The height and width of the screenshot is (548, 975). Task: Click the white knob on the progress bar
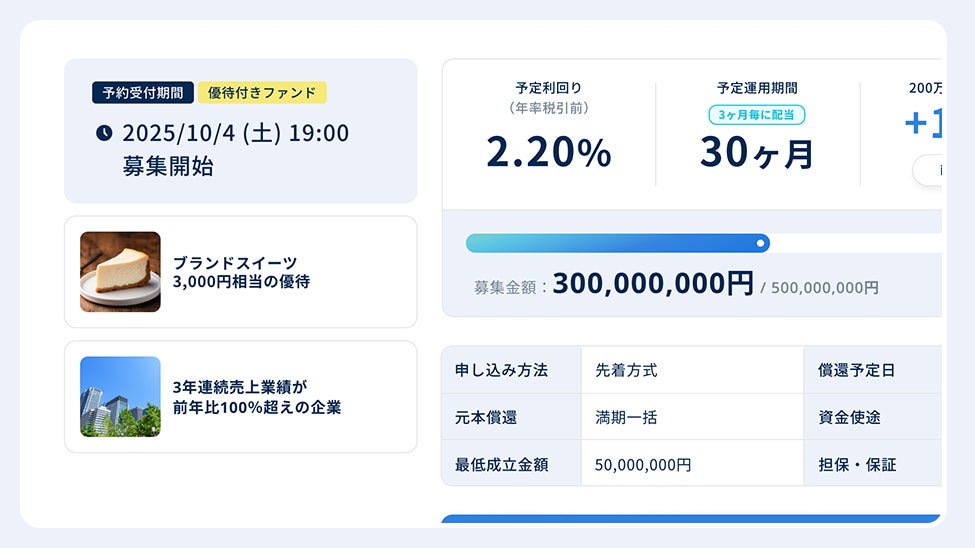click(x=762, y=243)
